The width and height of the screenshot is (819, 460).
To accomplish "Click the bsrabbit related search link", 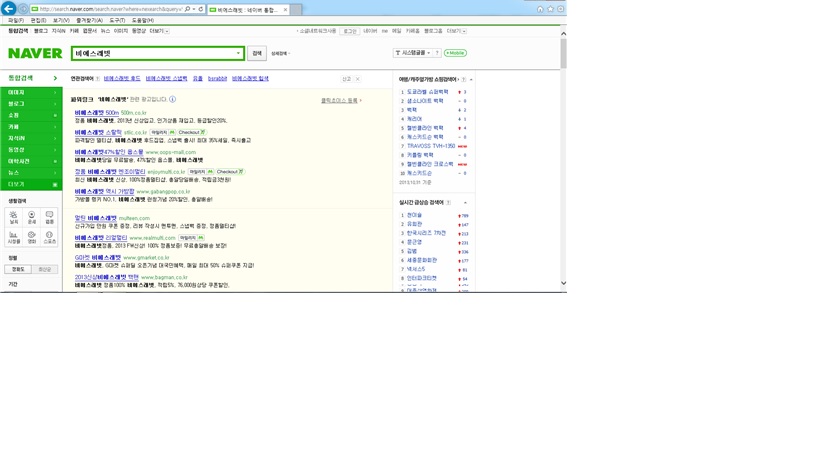I will (217, 79).
